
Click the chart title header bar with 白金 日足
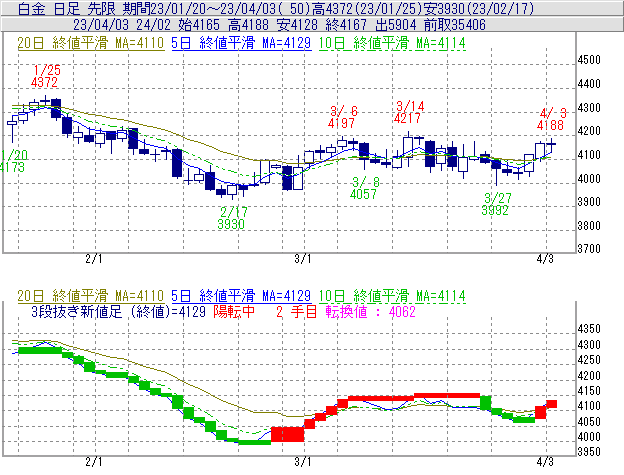click(x=312, y=8)
